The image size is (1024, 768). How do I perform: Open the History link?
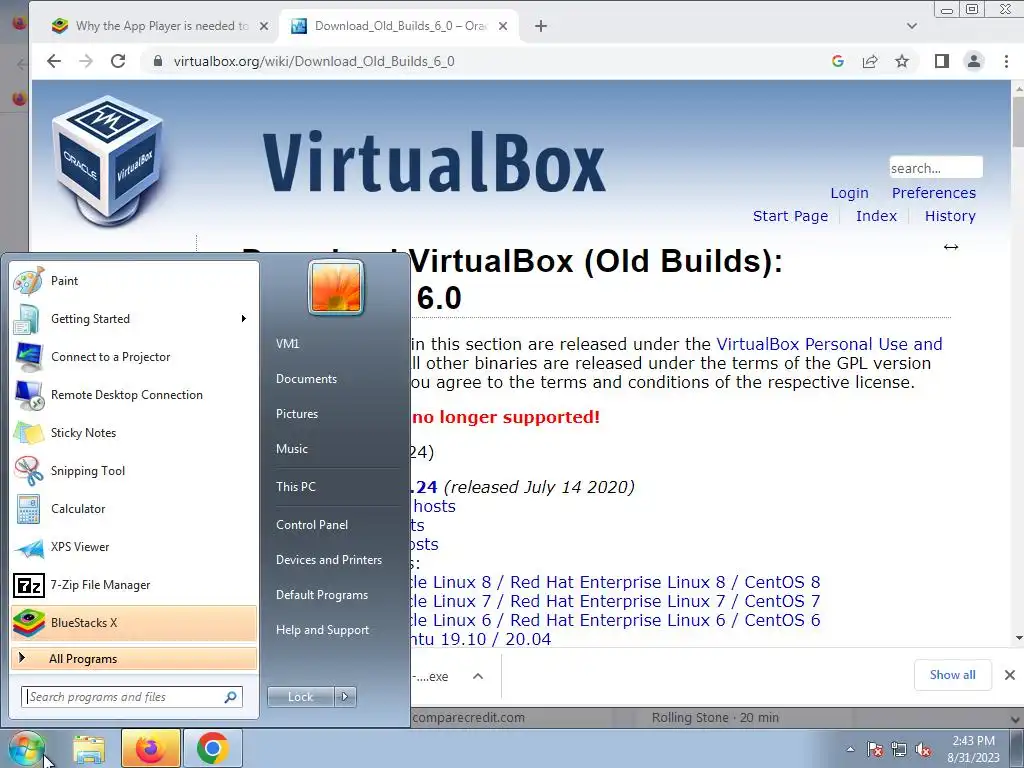point(950,216)
